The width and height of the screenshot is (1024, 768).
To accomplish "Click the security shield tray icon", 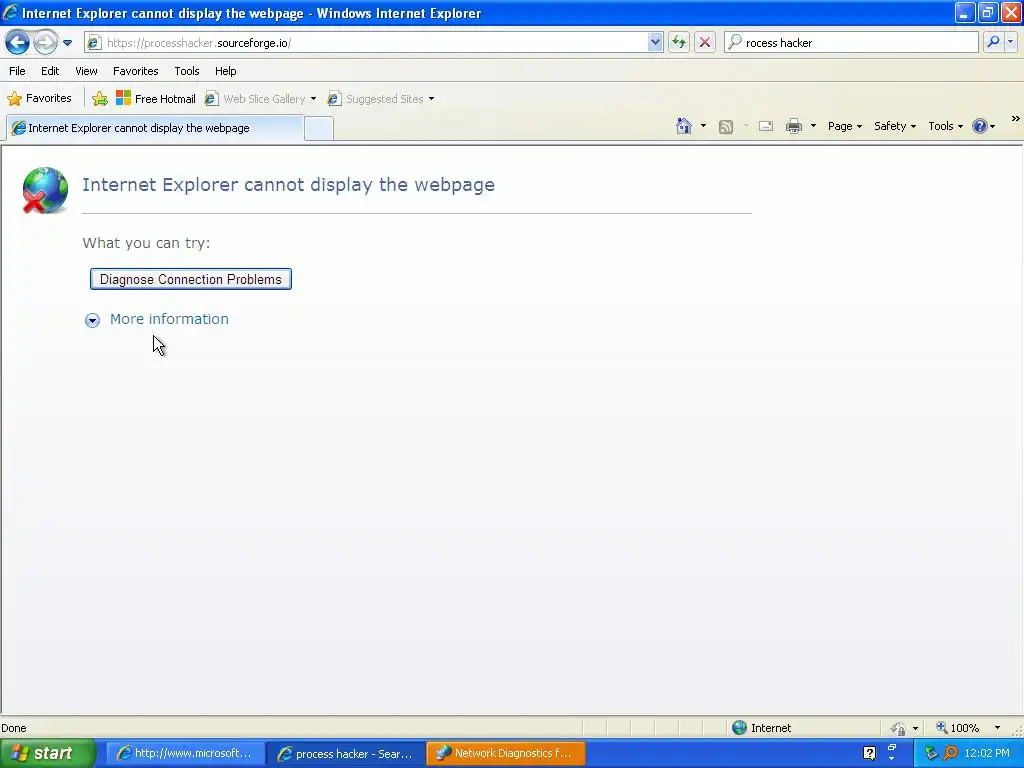I will [x=931, y=754].
